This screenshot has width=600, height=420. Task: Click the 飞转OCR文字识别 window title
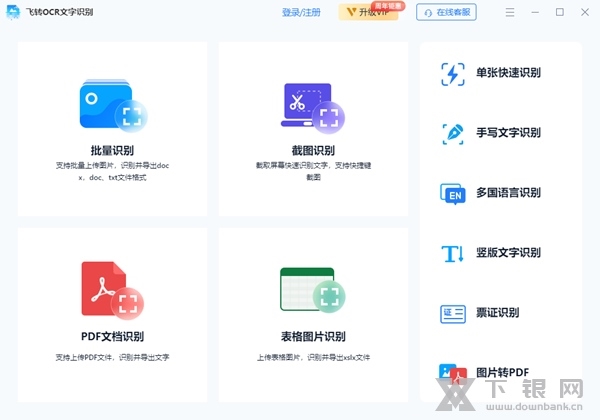(x=60, y=12)
